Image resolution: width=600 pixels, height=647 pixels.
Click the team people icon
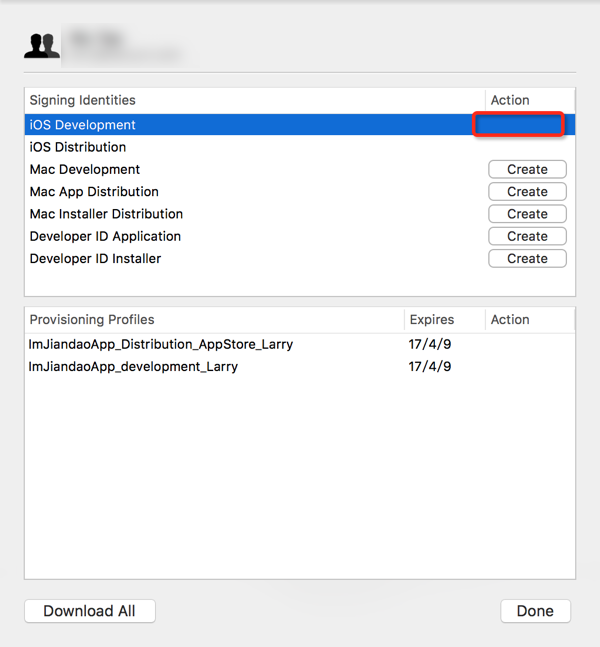[42, 45]
